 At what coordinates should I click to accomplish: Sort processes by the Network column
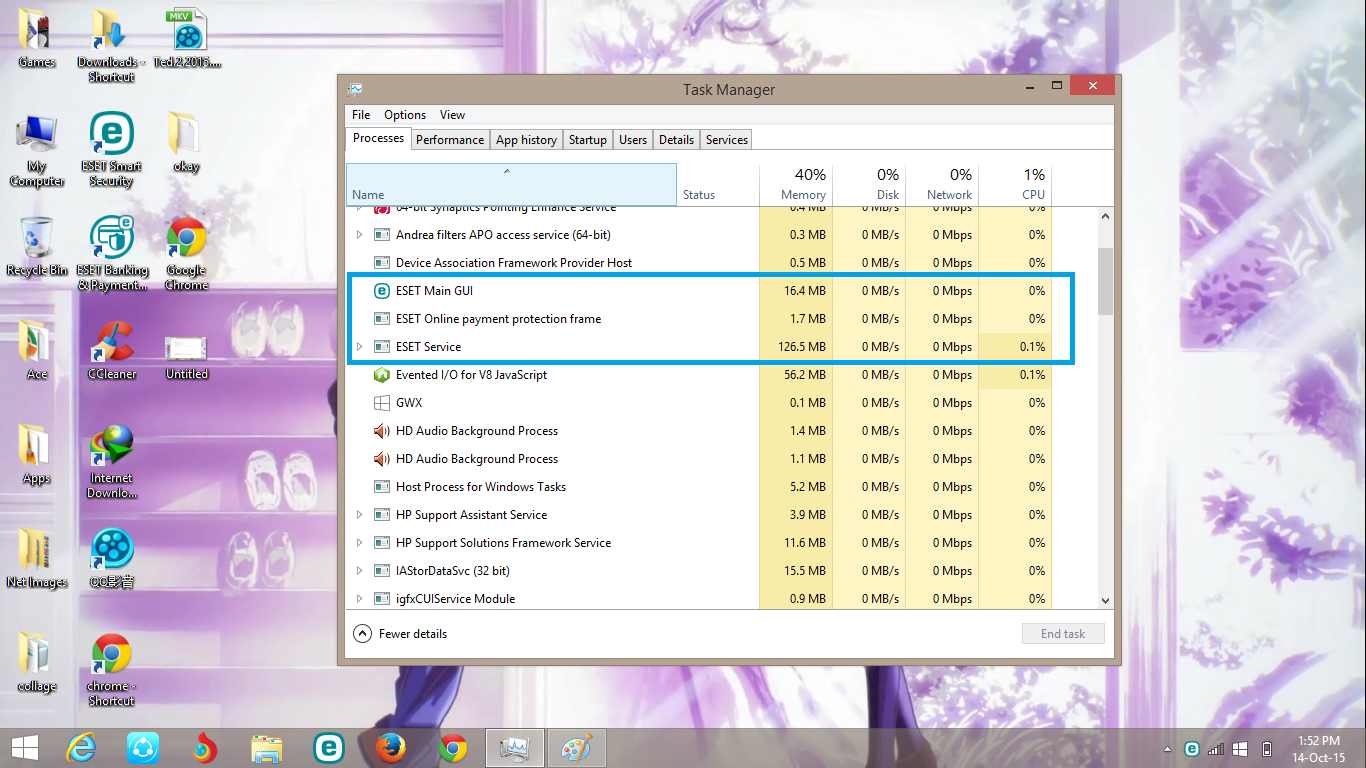tap(942, 185)
